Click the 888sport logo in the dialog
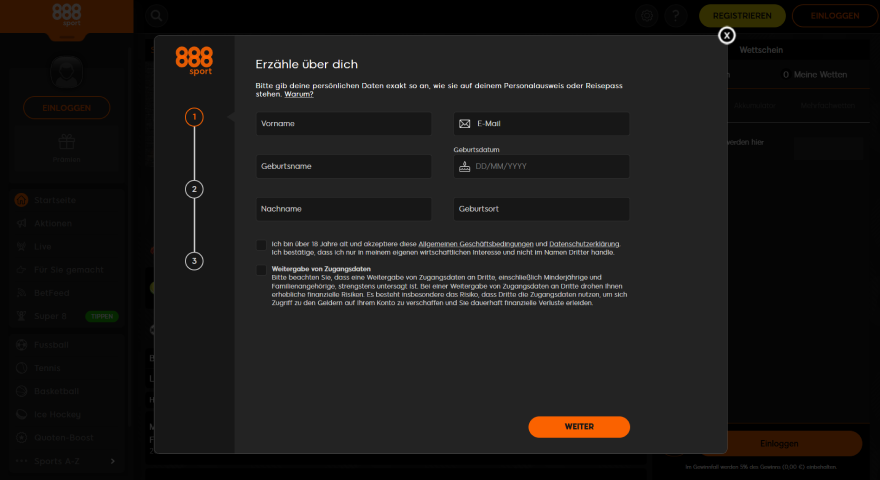The image size is (880, 480). pyautogui.click(x=194, y=61)
